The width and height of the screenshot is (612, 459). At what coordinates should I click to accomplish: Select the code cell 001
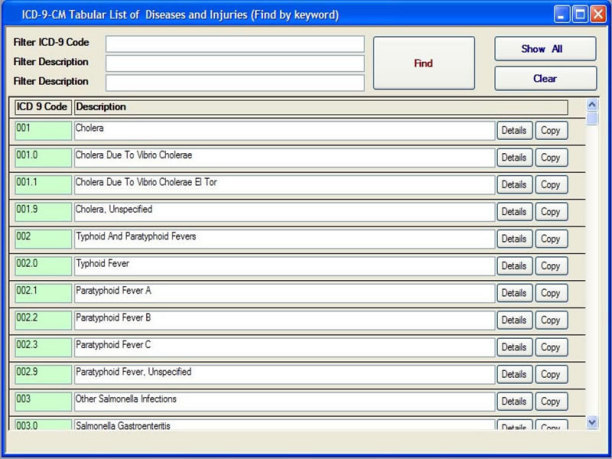43,130
